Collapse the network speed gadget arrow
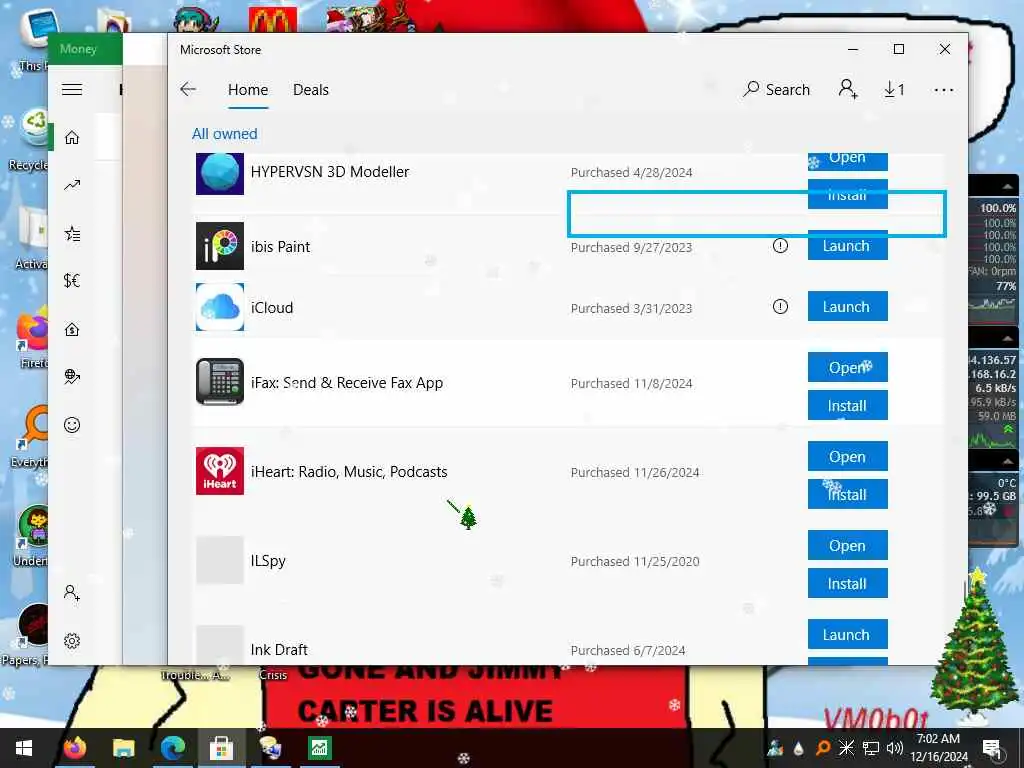 pos(1006,337)
